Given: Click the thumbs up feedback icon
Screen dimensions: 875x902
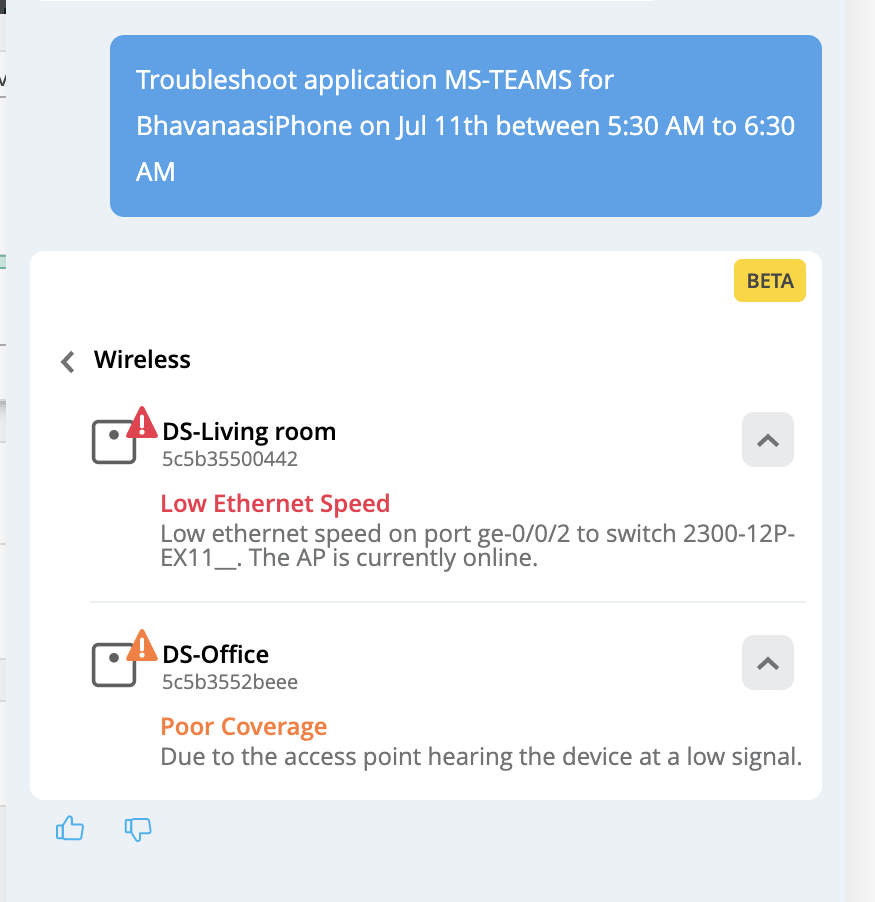Looking at the screenshot, I should coord(70,828).
